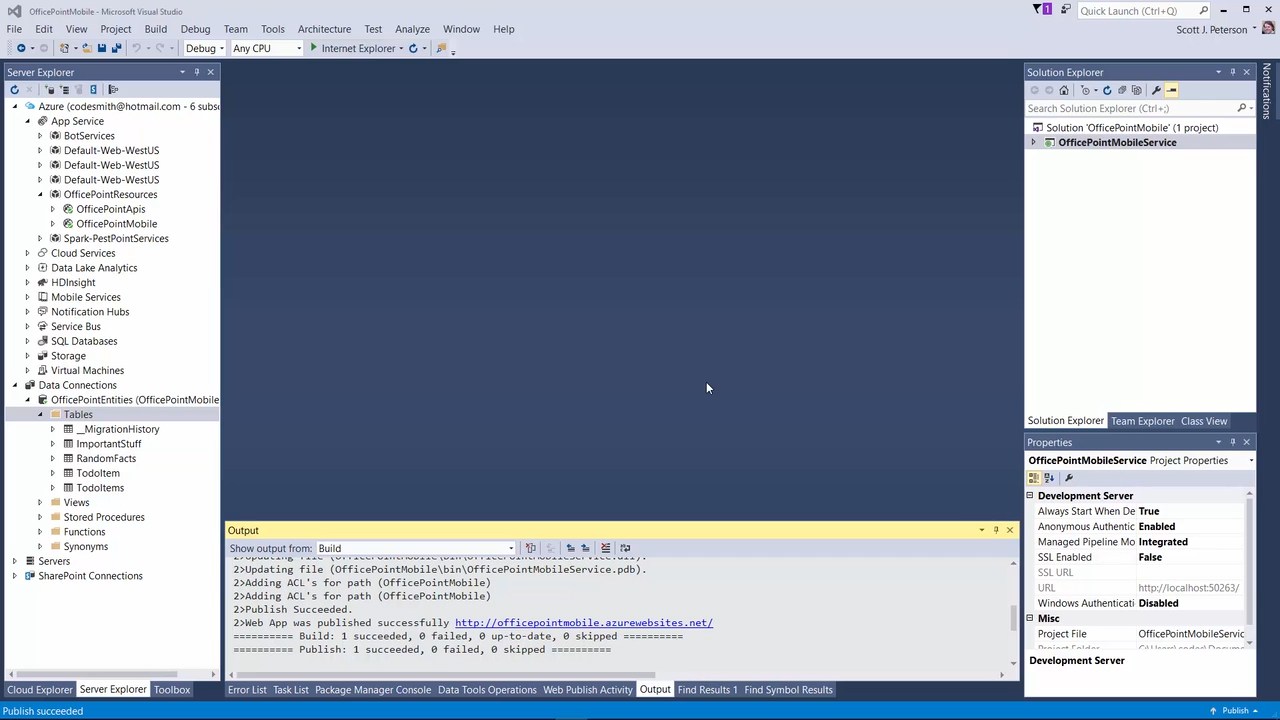Click Connect to Database icon in Server Explorer
This screenshot has height=720, width=1280.
50,89
